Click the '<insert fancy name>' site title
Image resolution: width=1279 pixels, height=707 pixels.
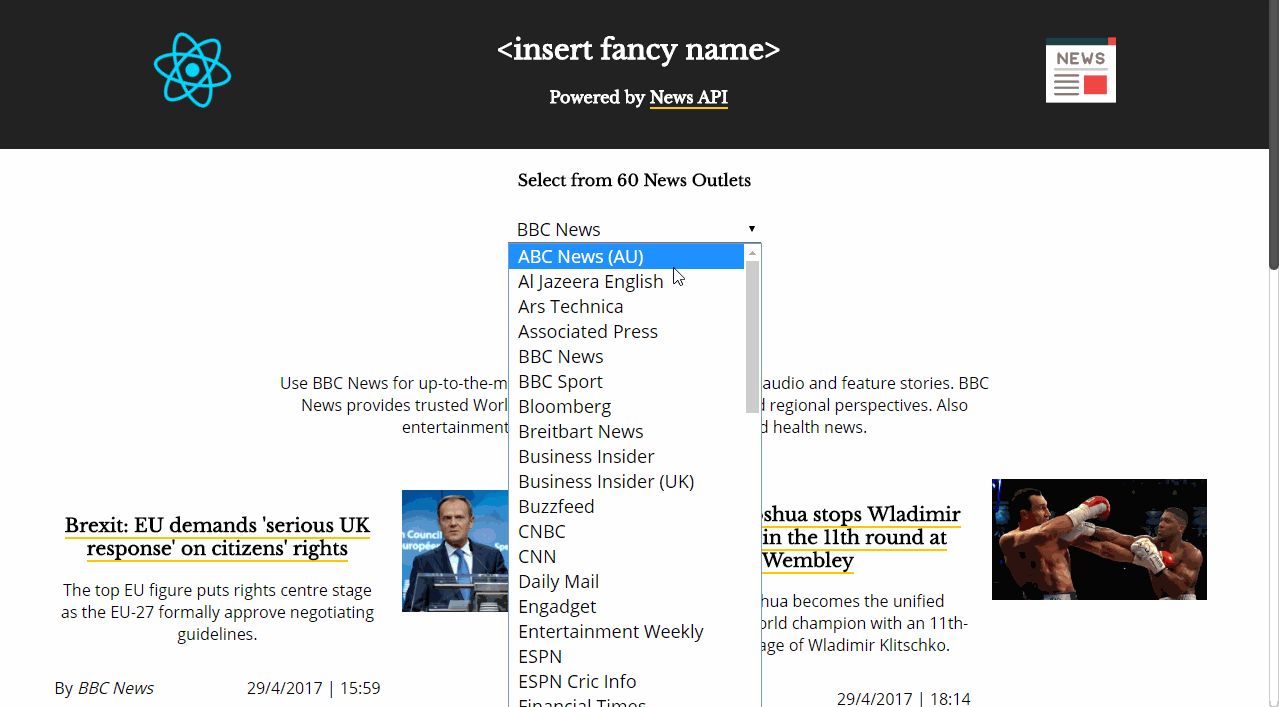coord(638,49)
